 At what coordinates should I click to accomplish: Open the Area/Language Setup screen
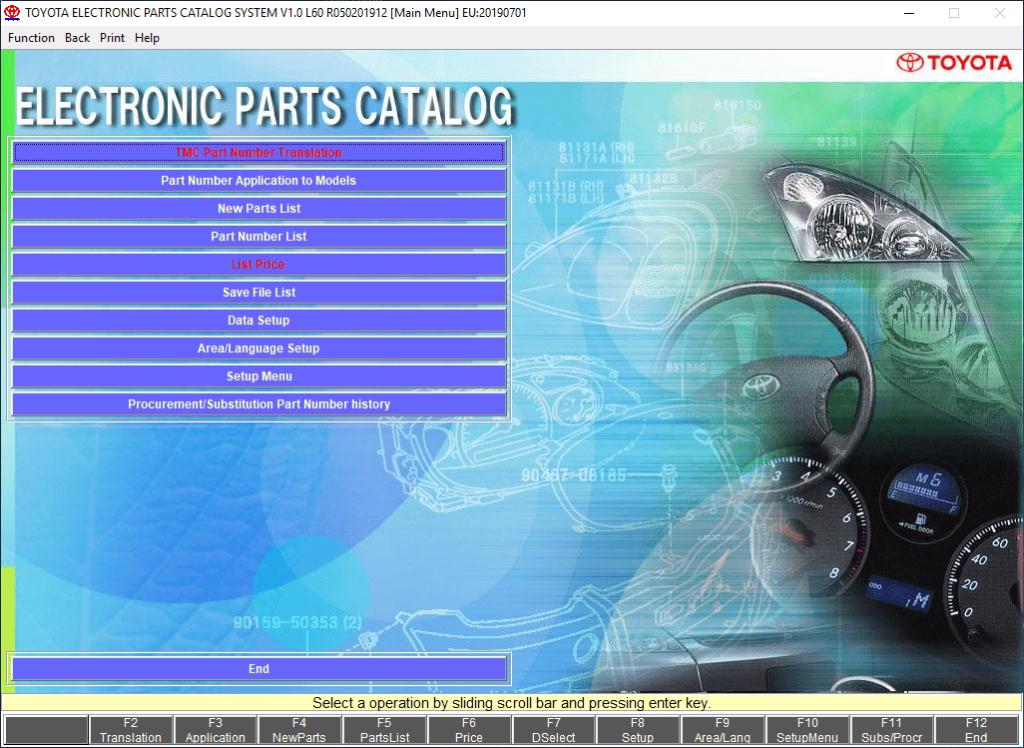tap(258, 348)
